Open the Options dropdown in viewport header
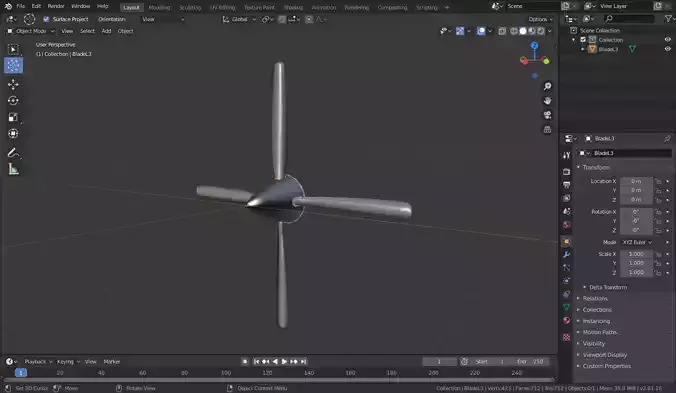The image size is (676, 393). (x=540, y=19)
